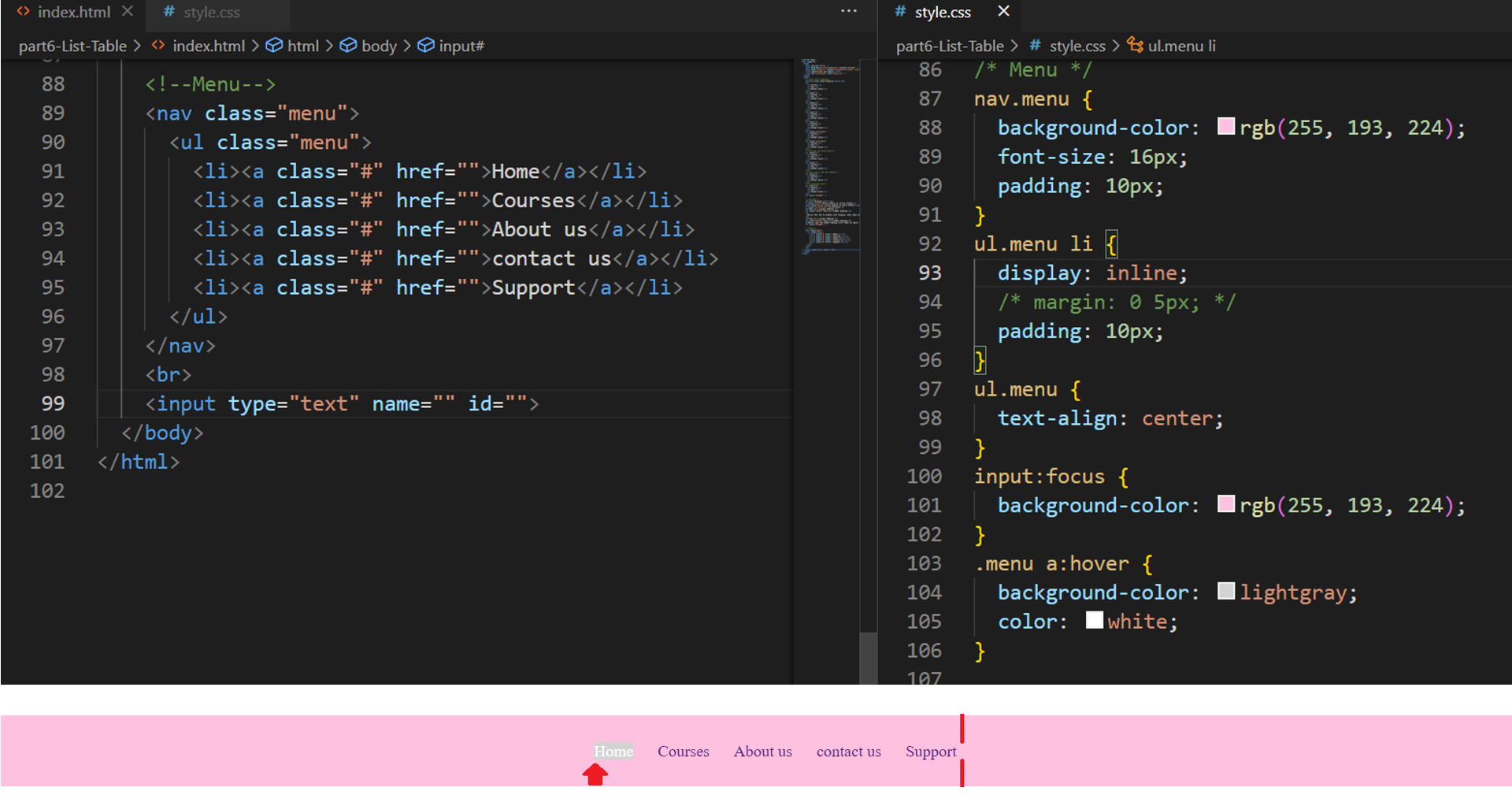
Task: Open color picker for nav.menu background-color
Action: [x=1226, y=126]
